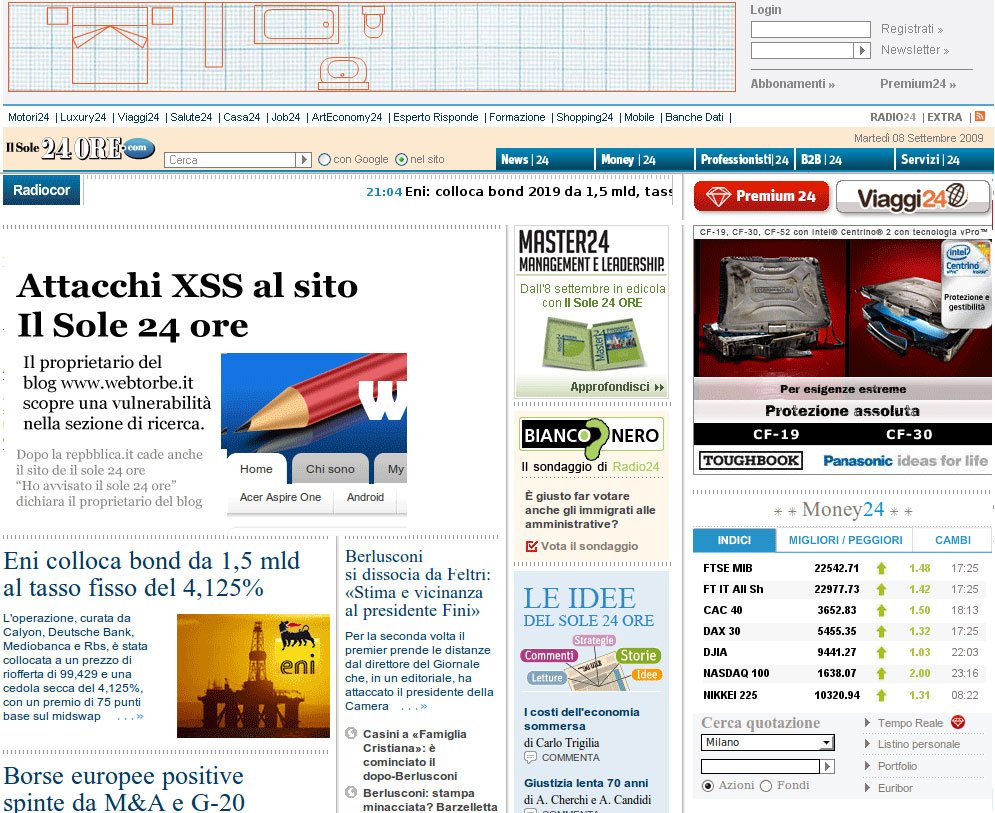Click the DAX 30 green up arrow
This screenshot has width=995, height=813.
pyautogui.click(x=881, y=631)
